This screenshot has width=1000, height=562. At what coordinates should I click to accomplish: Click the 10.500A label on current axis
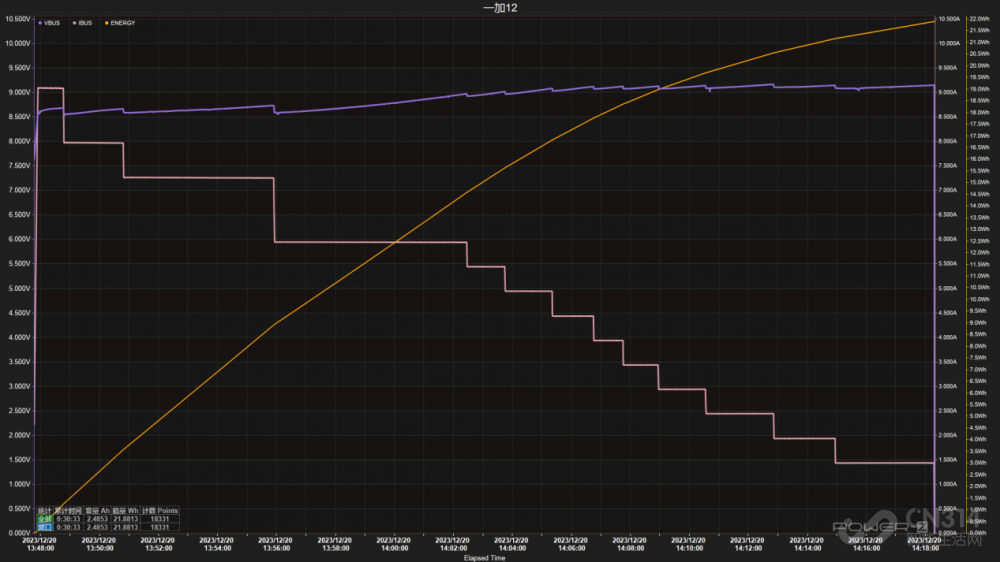[x=949, y=19]
